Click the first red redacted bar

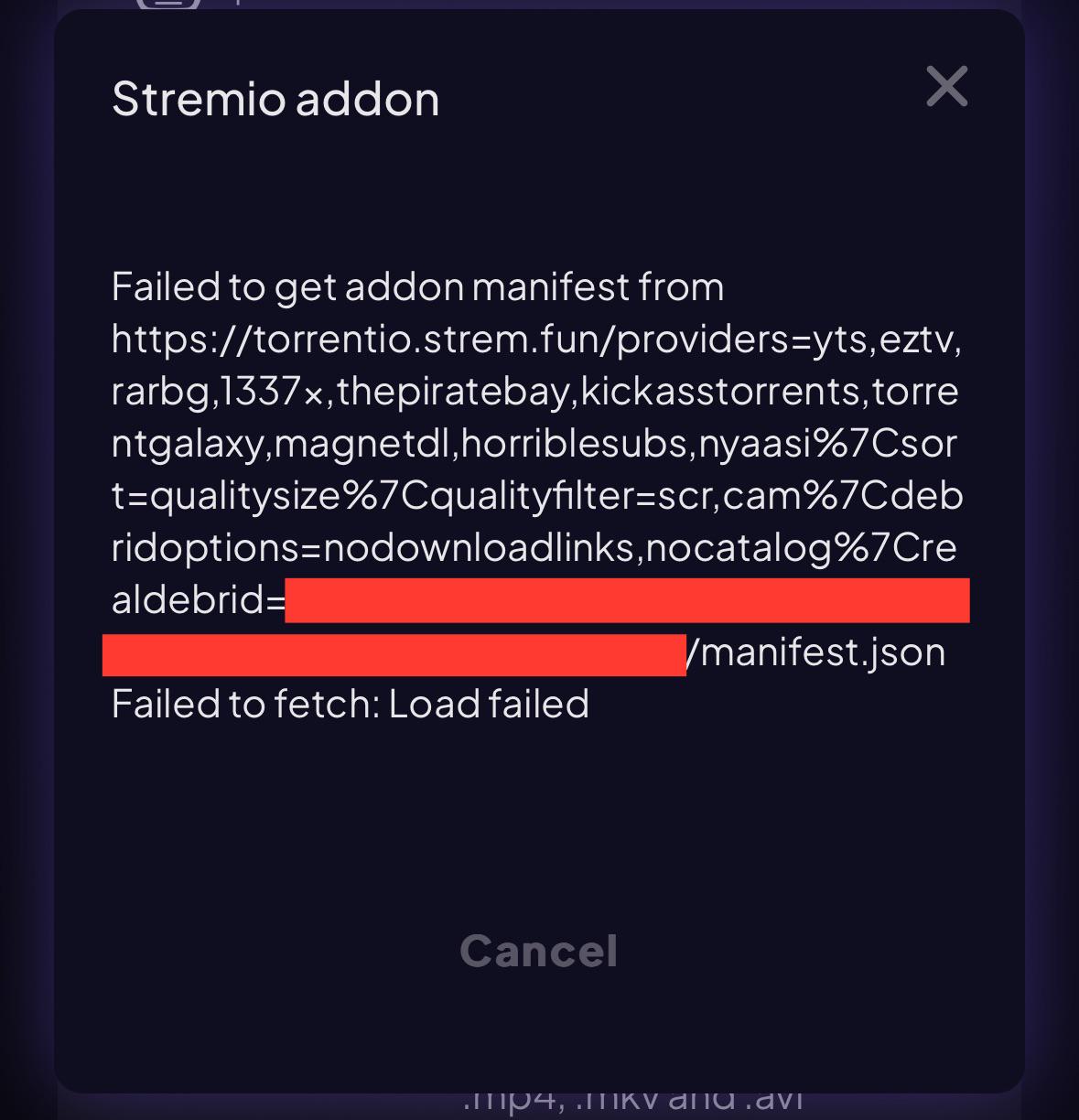[627, 600]
